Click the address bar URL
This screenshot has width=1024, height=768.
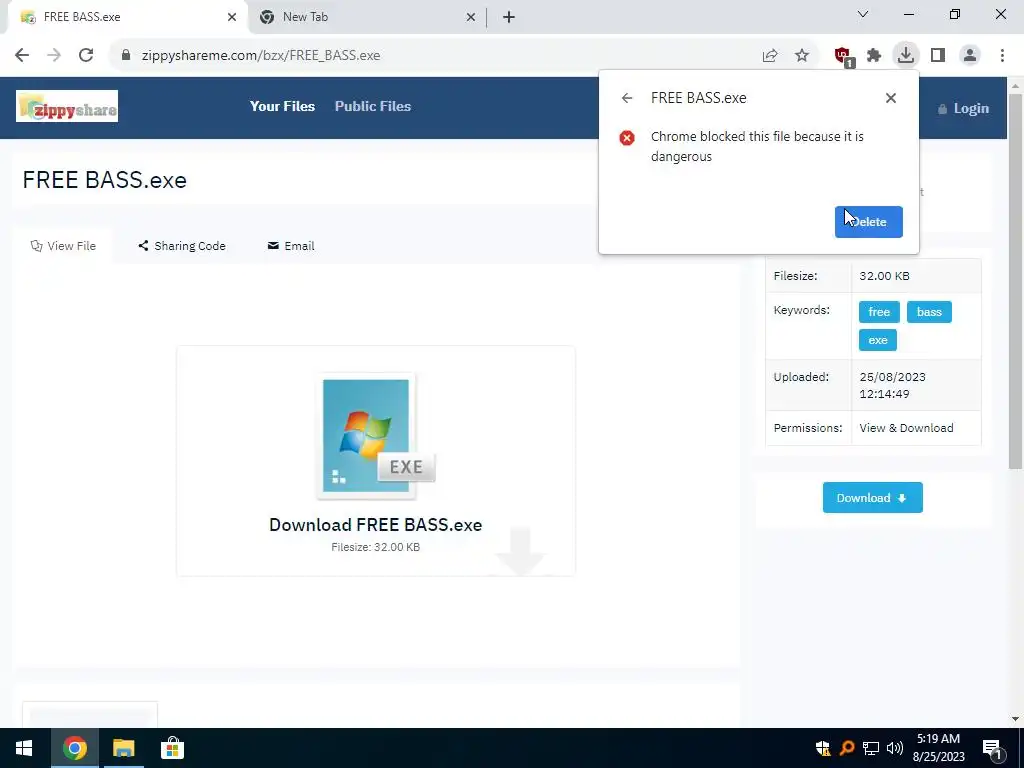click(x=261, y=56)
